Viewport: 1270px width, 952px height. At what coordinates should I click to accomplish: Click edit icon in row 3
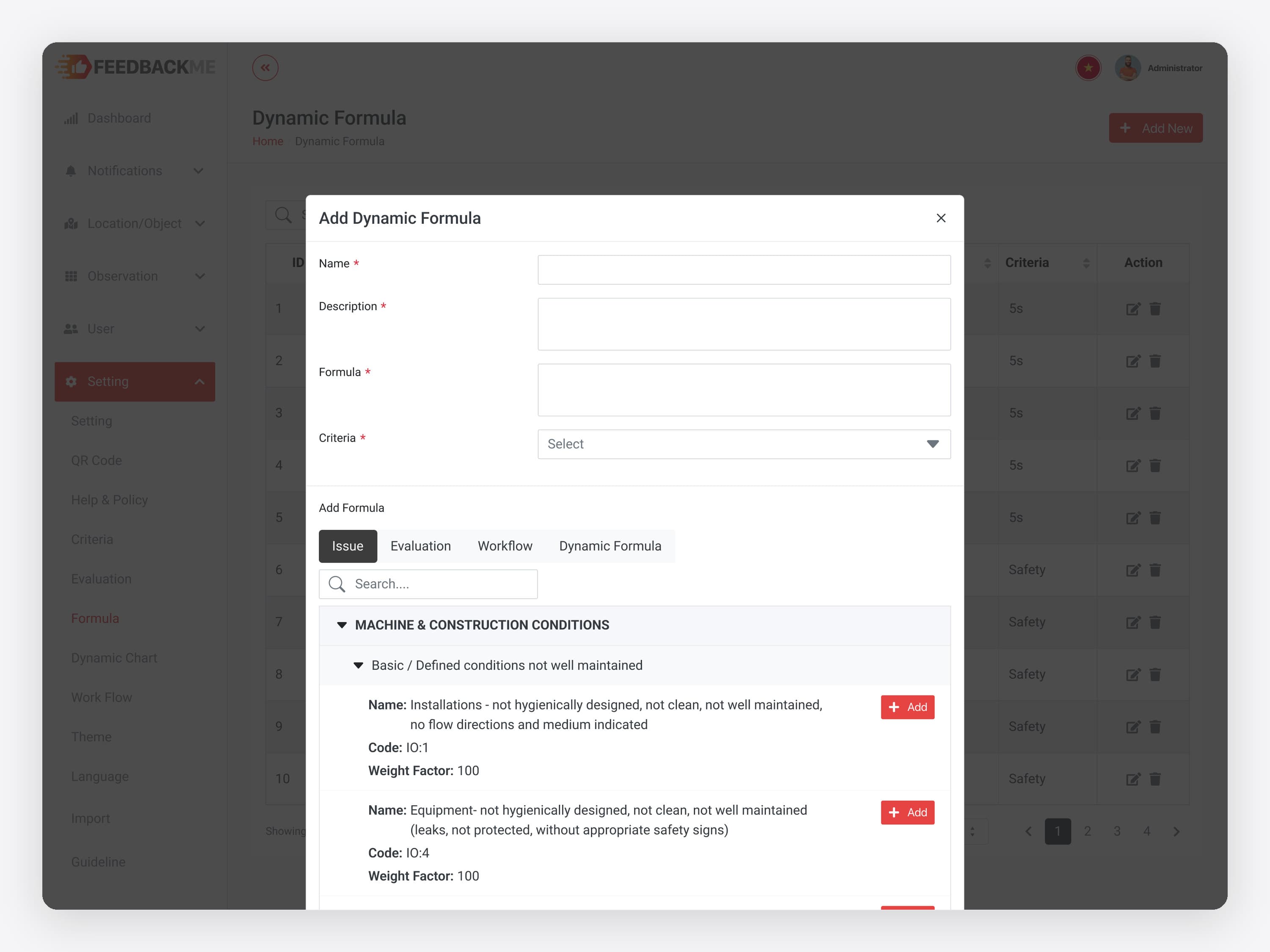pos(1132,413)
